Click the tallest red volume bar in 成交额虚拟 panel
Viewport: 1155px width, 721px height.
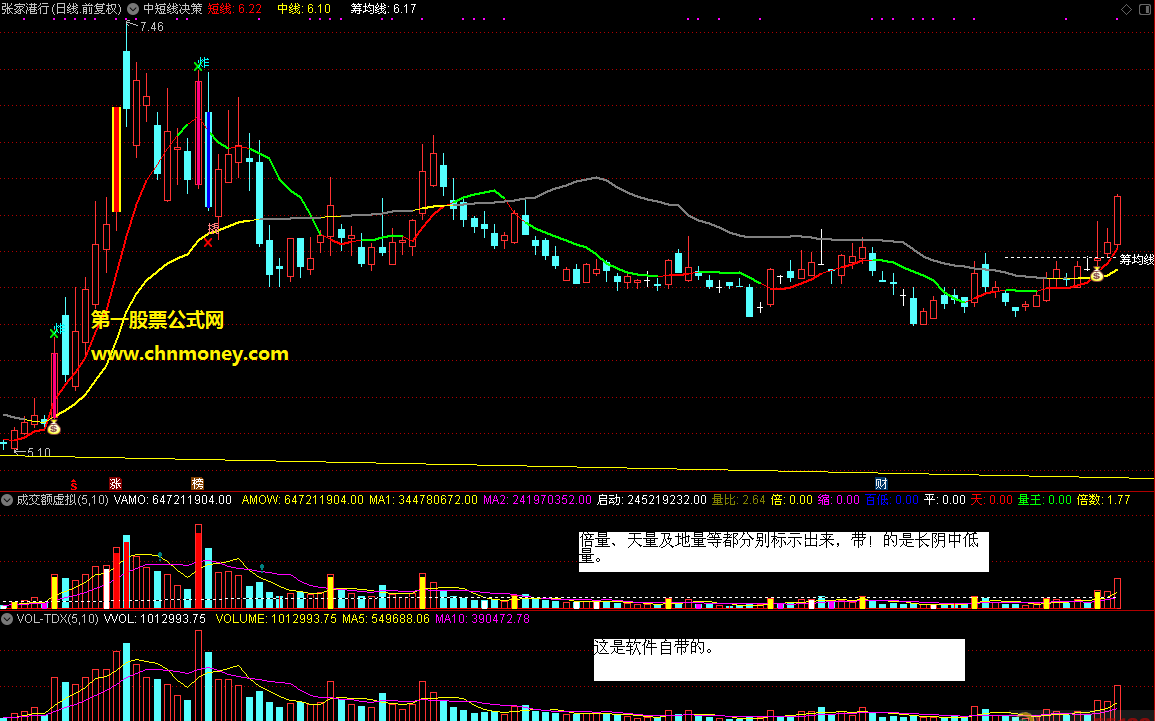pos(198,566)
